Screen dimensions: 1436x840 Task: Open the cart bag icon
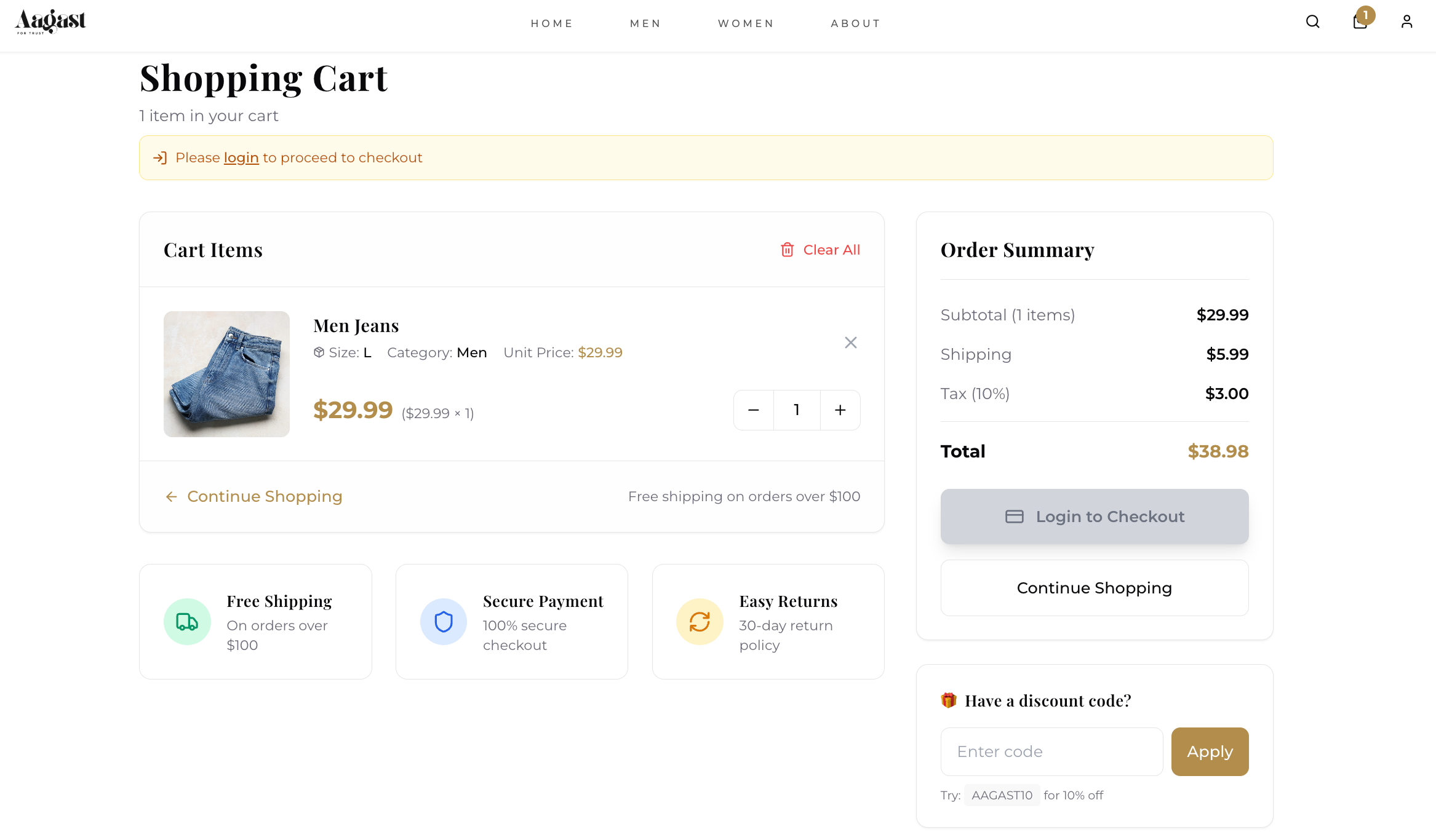[x=1360, y=22]
